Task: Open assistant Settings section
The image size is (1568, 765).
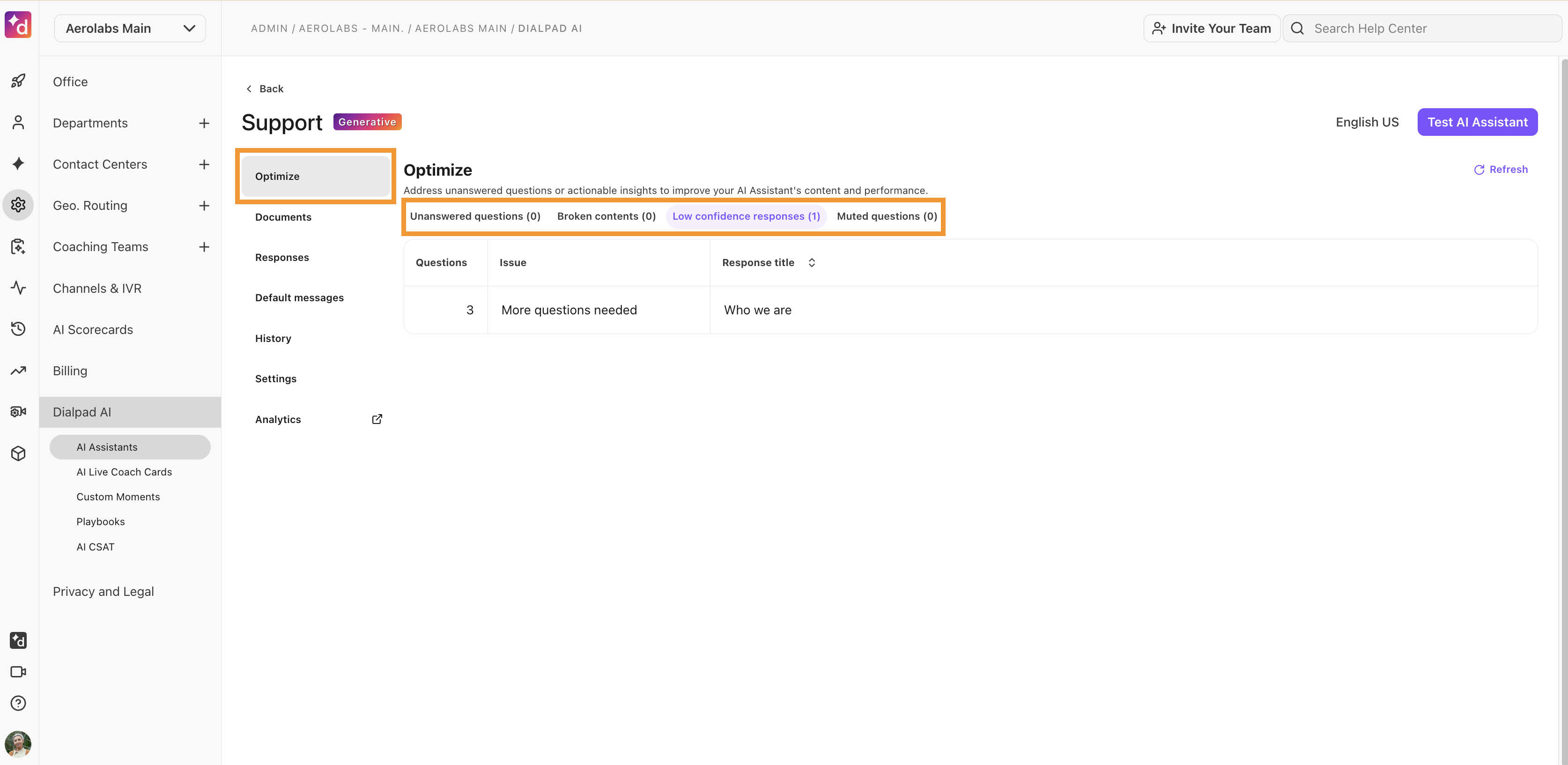Action: click(315, 378)
